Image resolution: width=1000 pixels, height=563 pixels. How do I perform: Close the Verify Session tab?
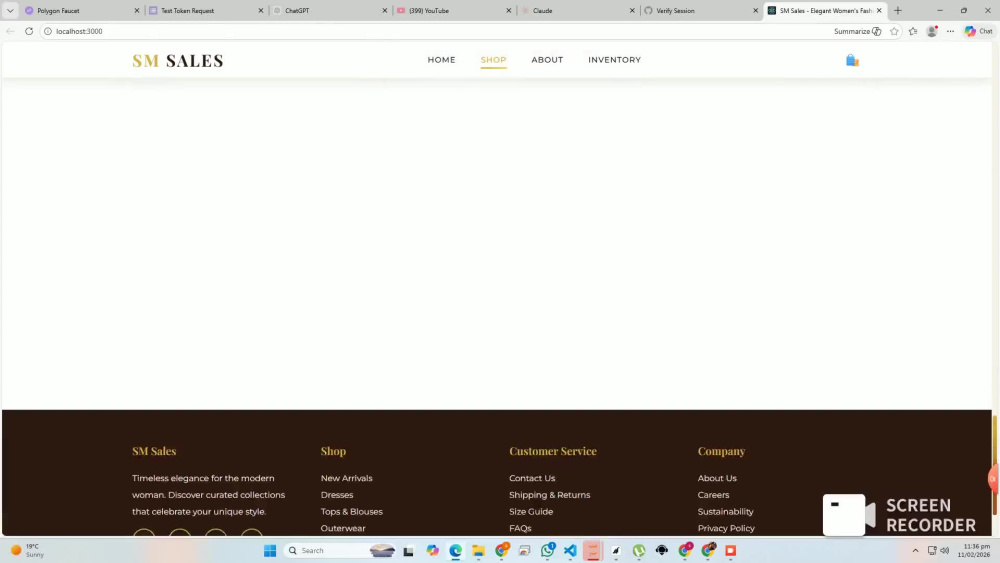(756, 11)
